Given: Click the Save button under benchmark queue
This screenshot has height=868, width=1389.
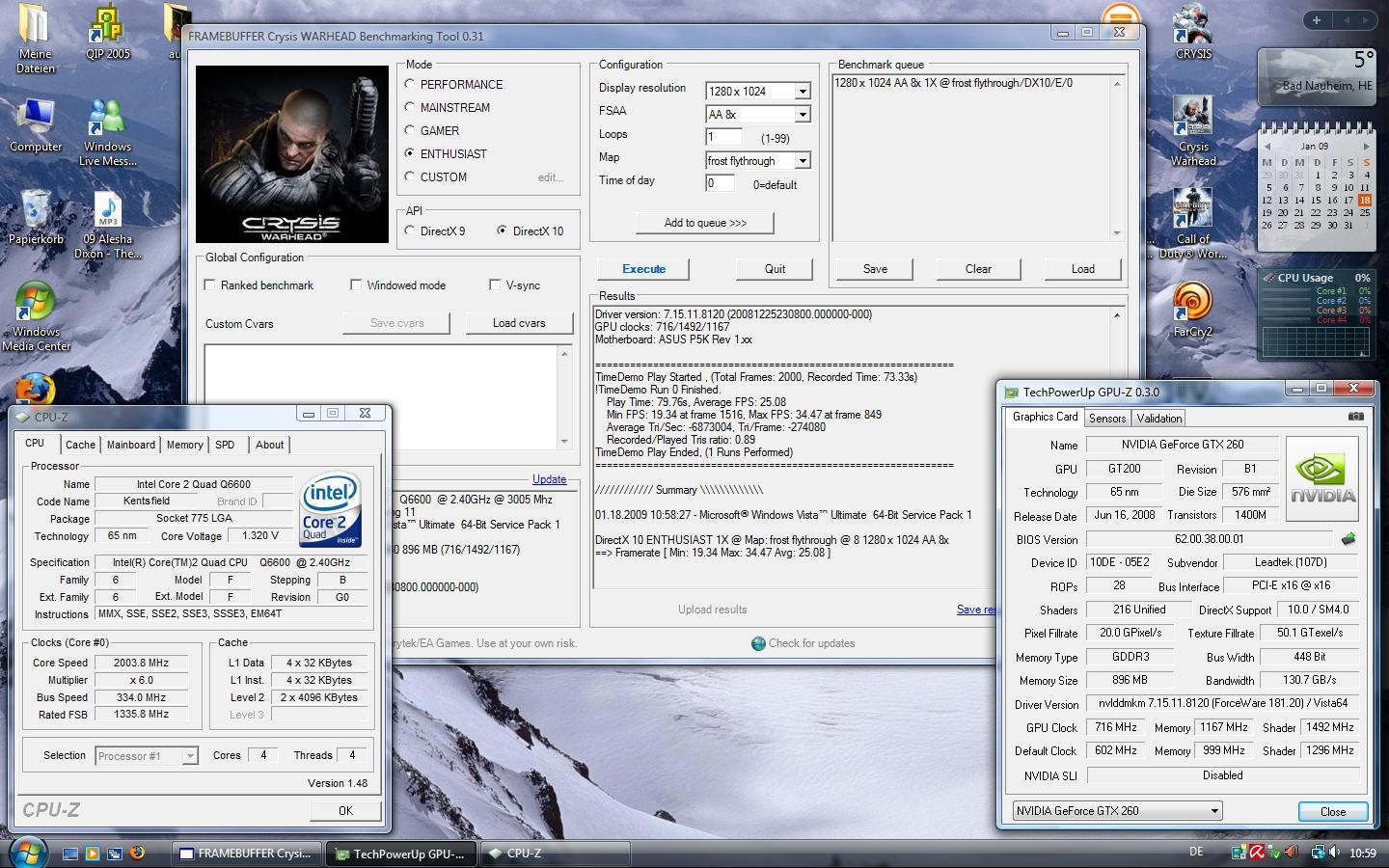Looking at the screenshot, I should [875, 269].
